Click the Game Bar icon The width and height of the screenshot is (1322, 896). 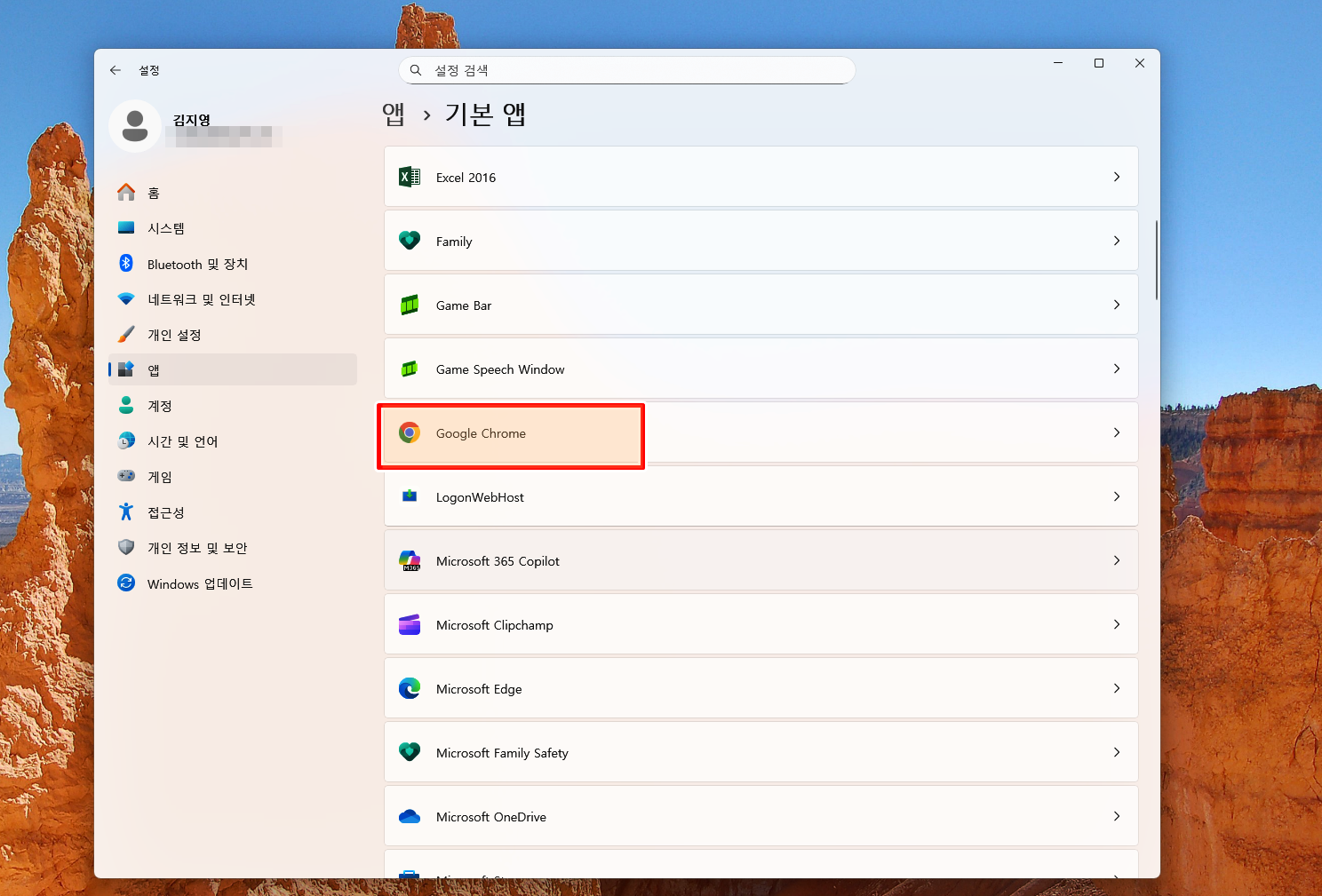410,305
